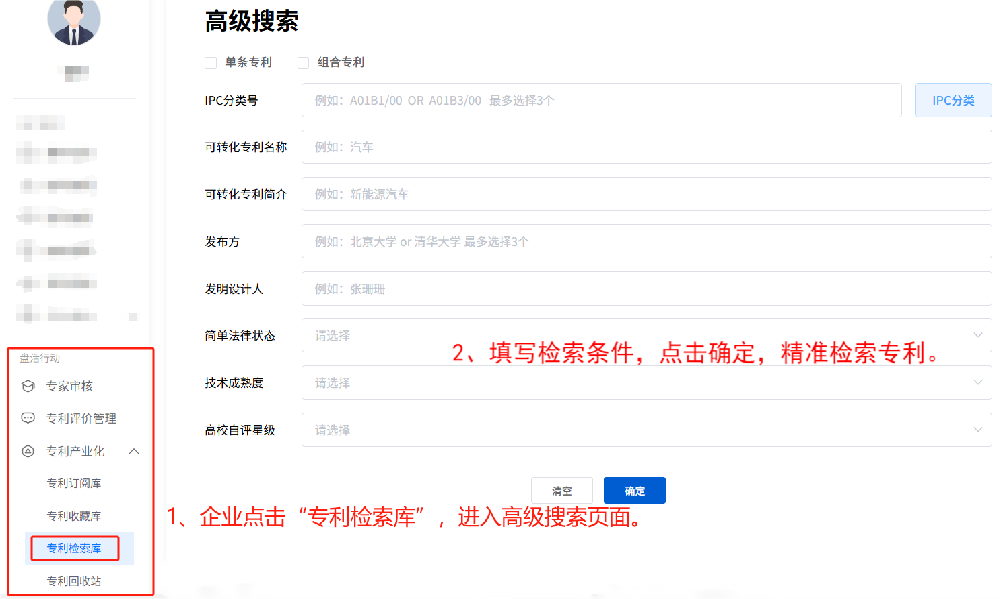Click the blue 确定 confirm button
The height and width of the screenshot is (599, 1002).
634,490
